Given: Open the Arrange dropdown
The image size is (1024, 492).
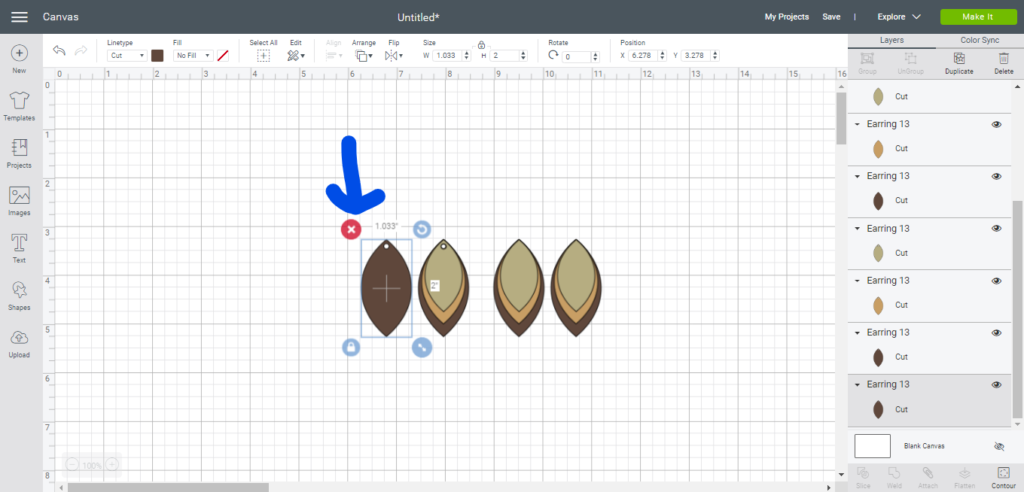Looking at the screenshot, I should (x=364, y=56).
